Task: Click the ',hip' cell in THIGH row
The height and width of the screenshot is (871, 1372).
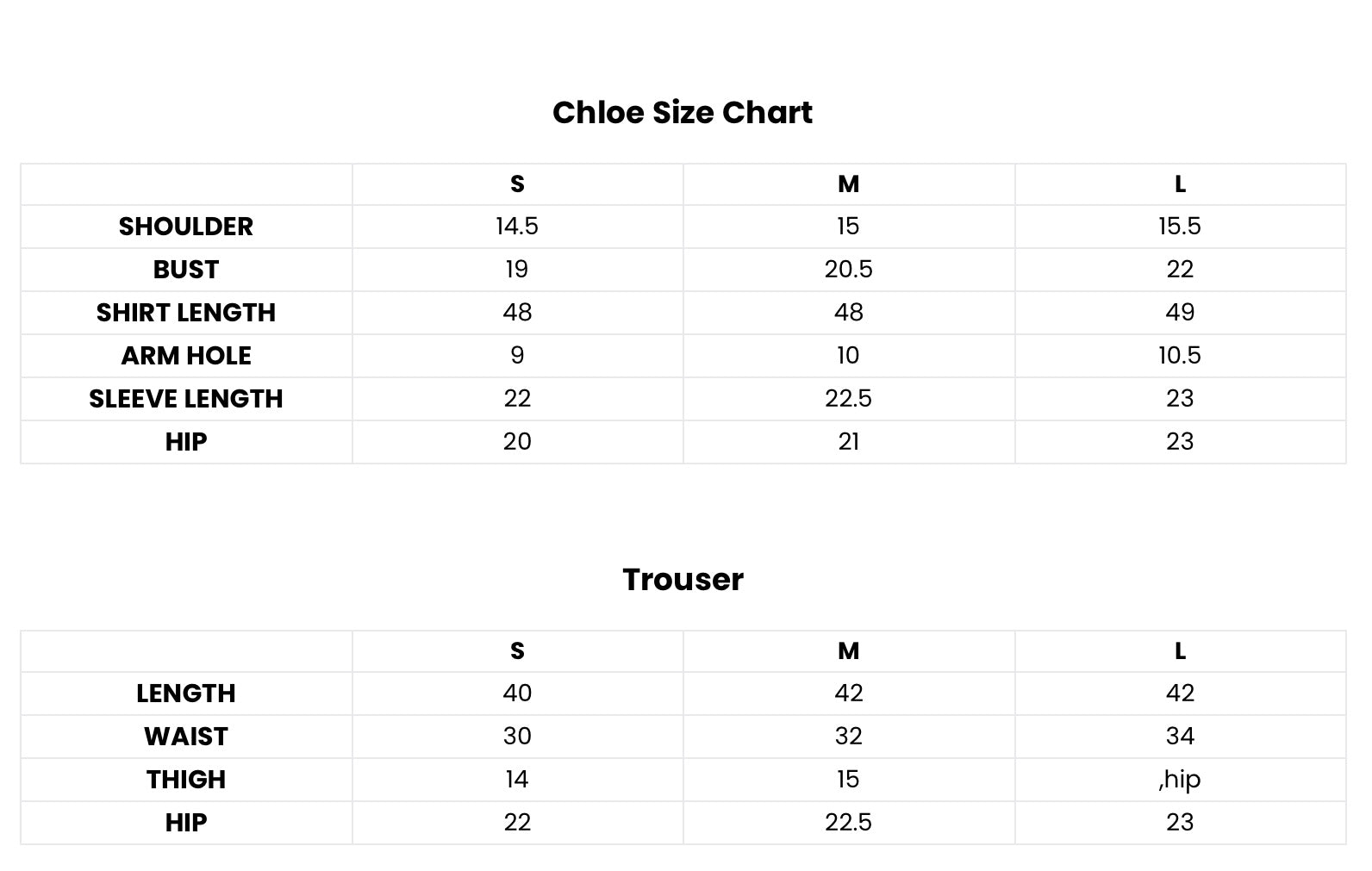Action: click(1179, 780)
